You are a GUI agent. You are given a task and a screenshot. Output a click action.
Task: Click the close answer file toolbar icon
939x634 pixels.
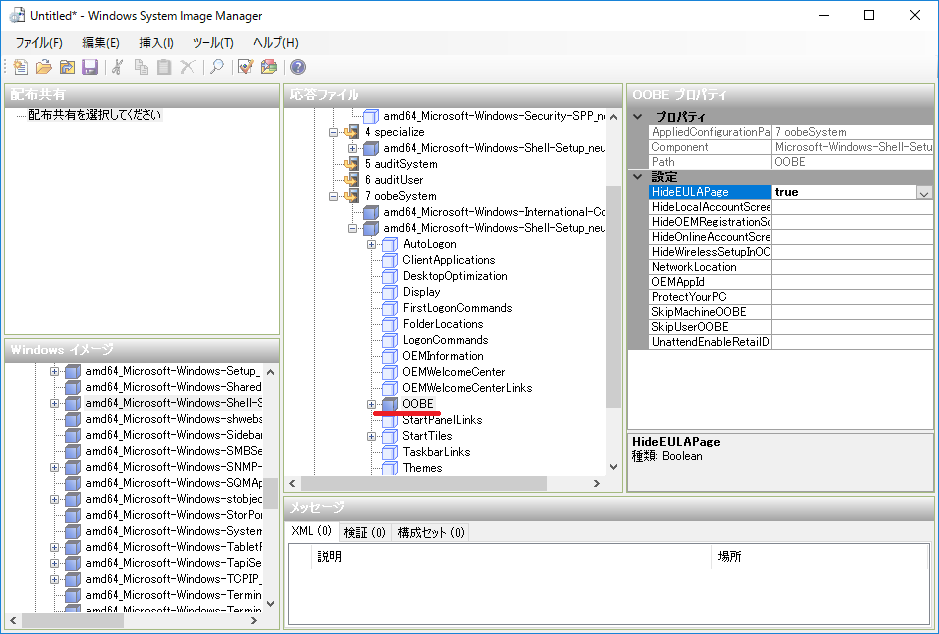pos(67,67)
